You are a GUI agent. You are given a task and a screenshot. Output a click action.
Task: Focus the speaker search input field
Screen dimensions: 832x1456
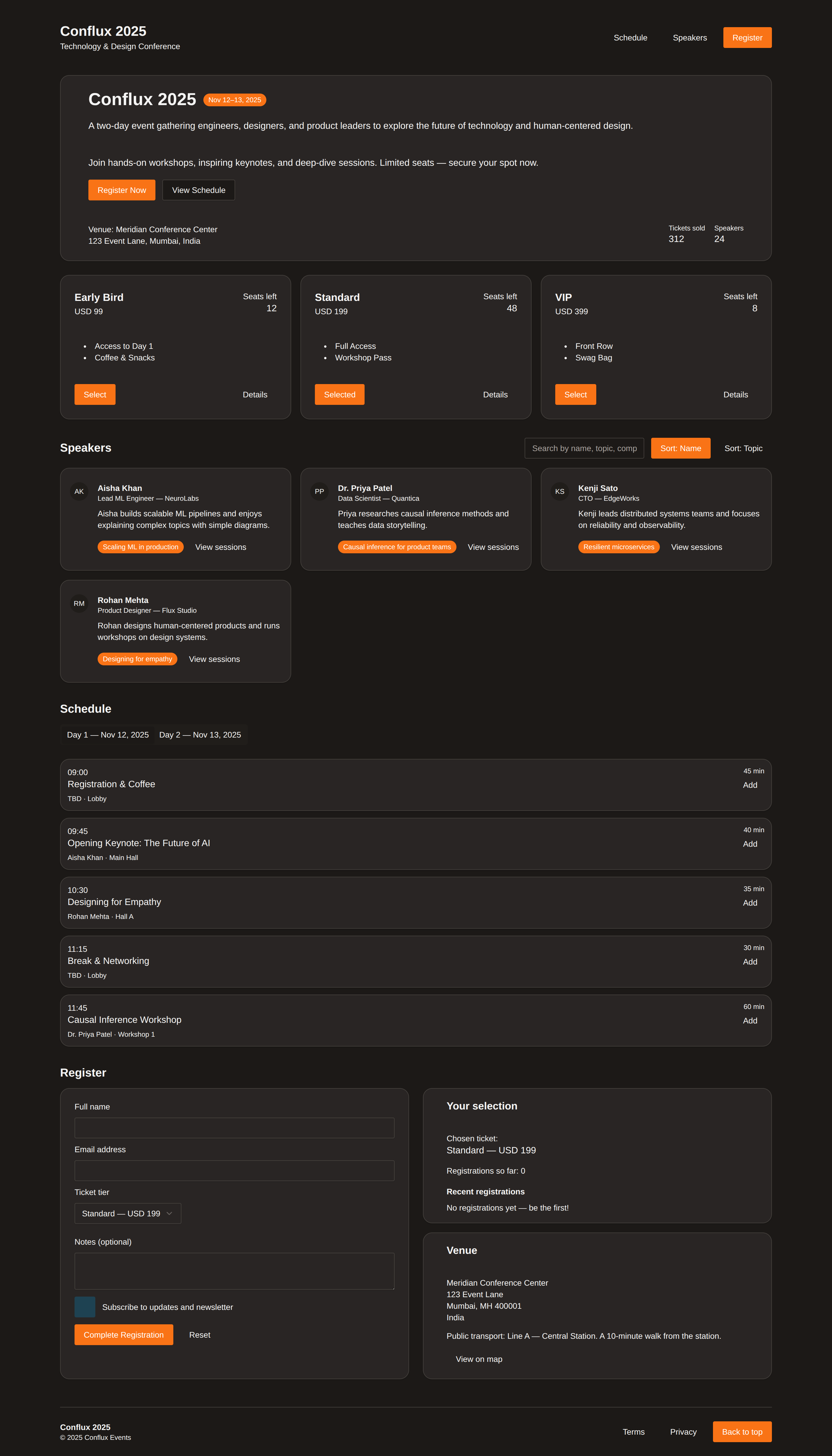click(x=584, y=448)
